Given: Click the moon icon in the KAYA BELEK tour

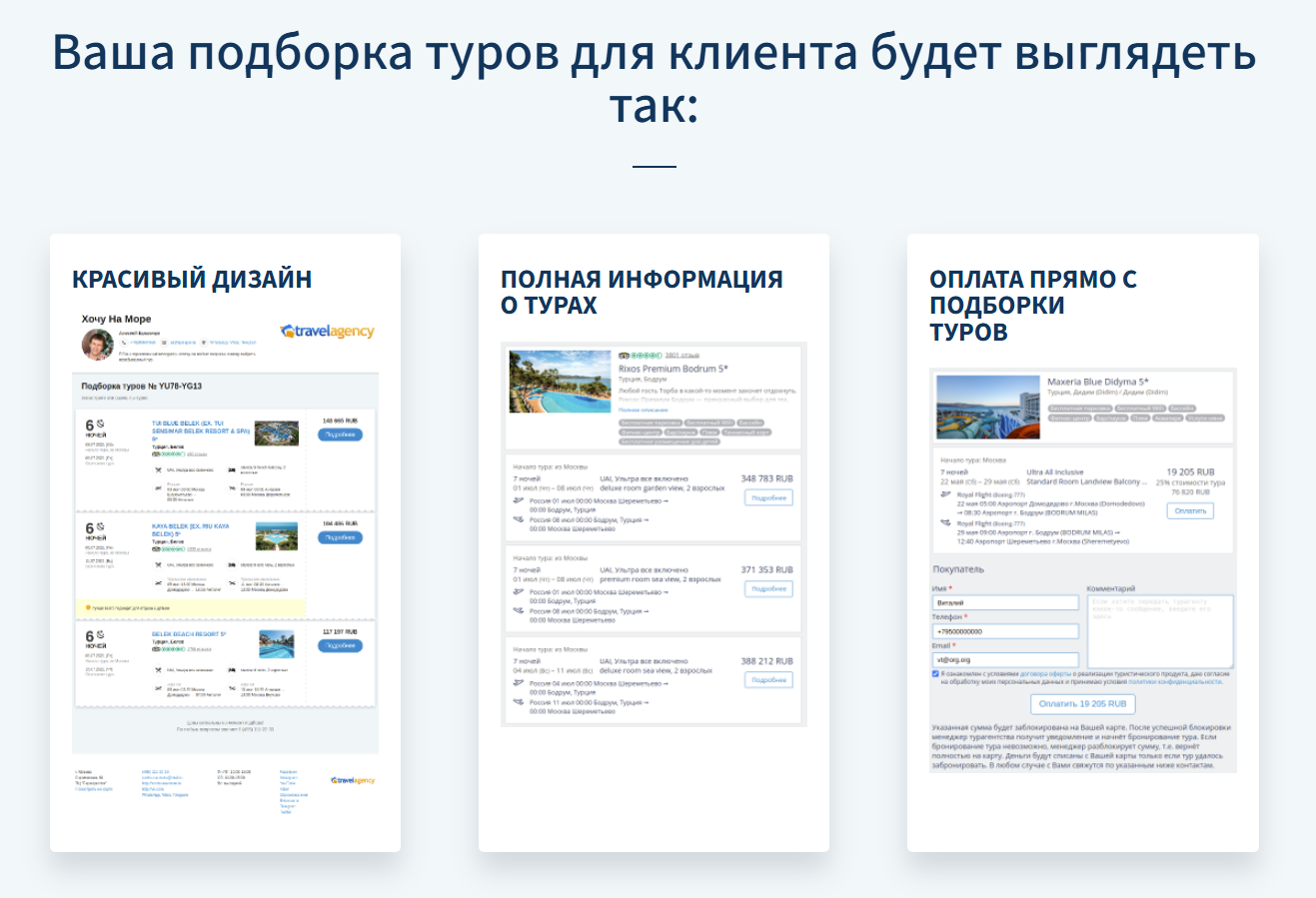Looking at the screenshot, I should click(100, 526).
